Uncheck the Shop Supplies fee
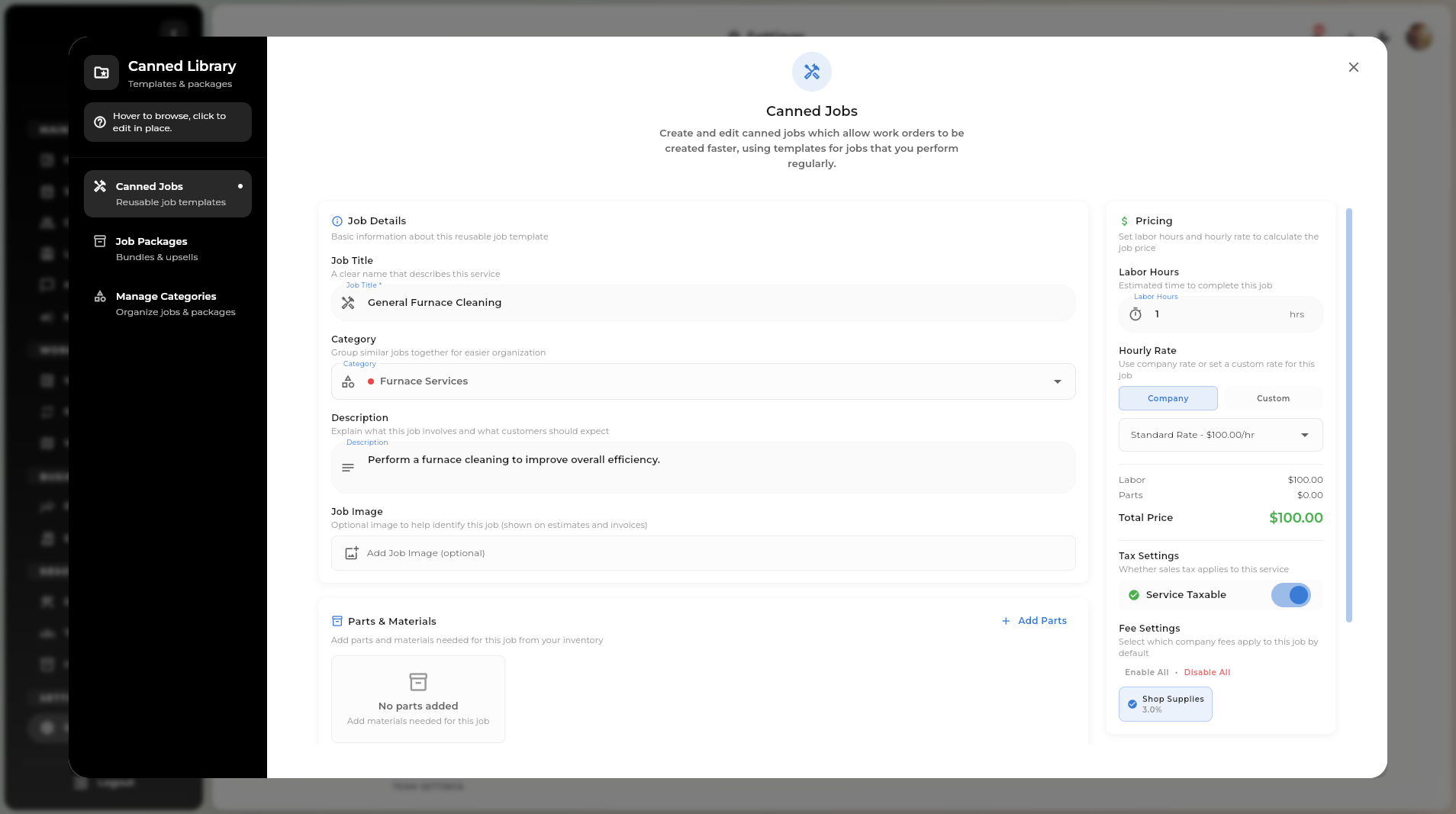 coord(1132,703)
